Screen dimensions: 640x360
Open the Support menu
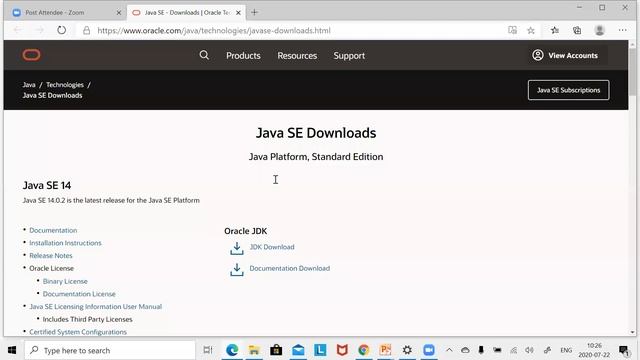coord(349,56)
